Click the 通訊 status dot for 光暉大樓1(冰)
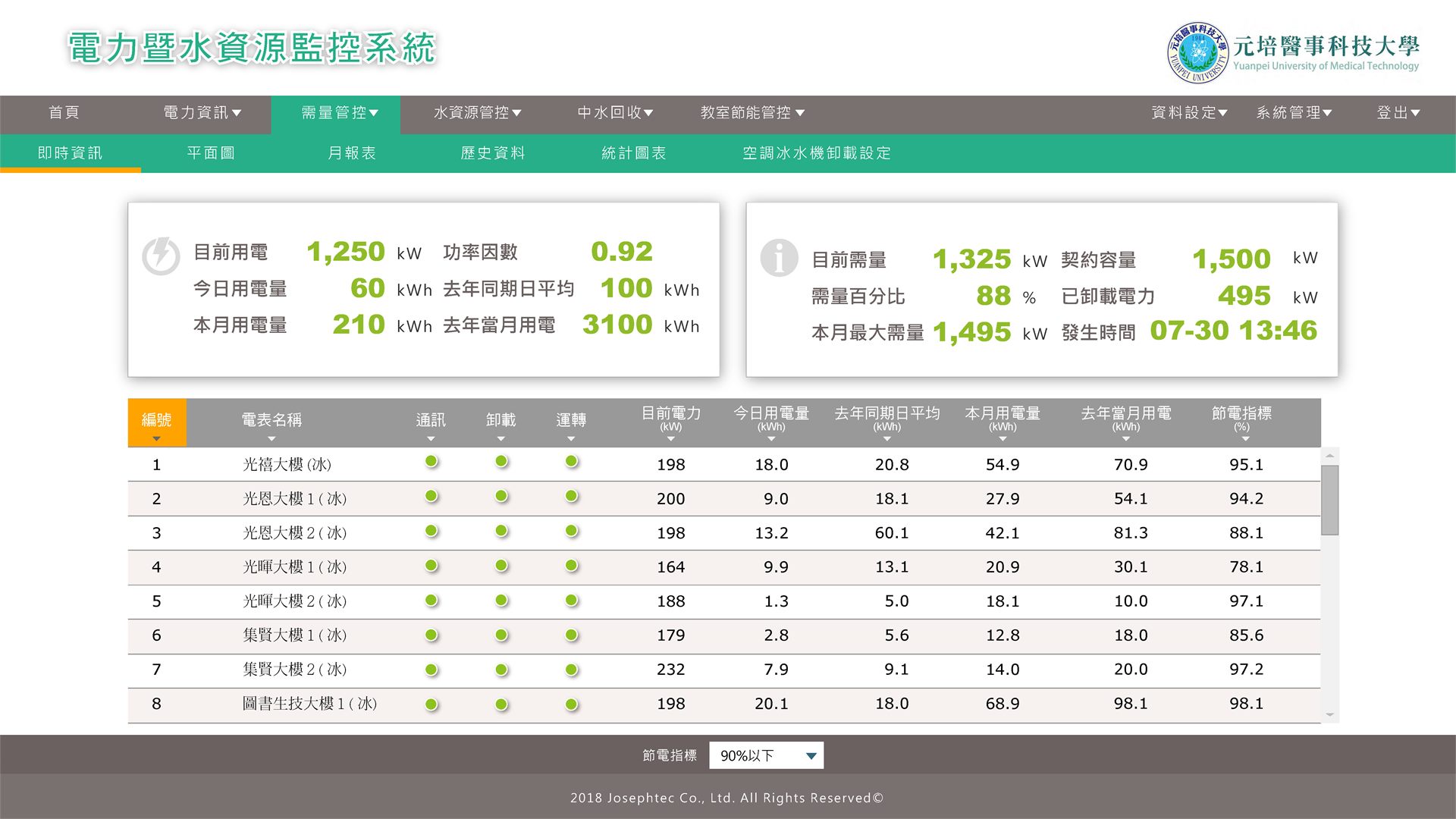The image size is (1456, 819). coord(431,566)
